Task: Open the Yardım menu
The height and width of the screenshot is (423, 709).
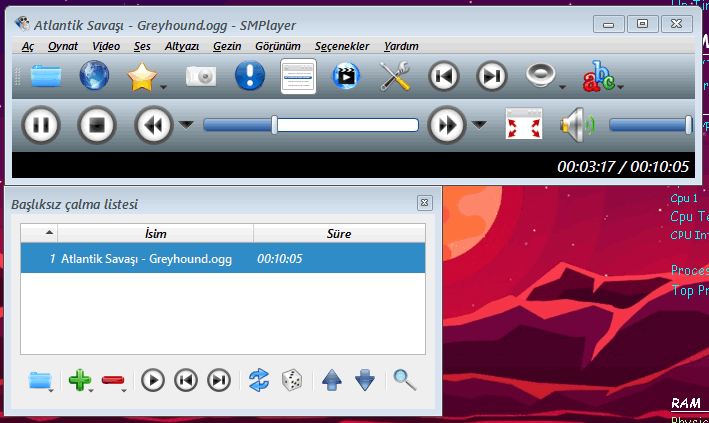Action: coord(401,46)
